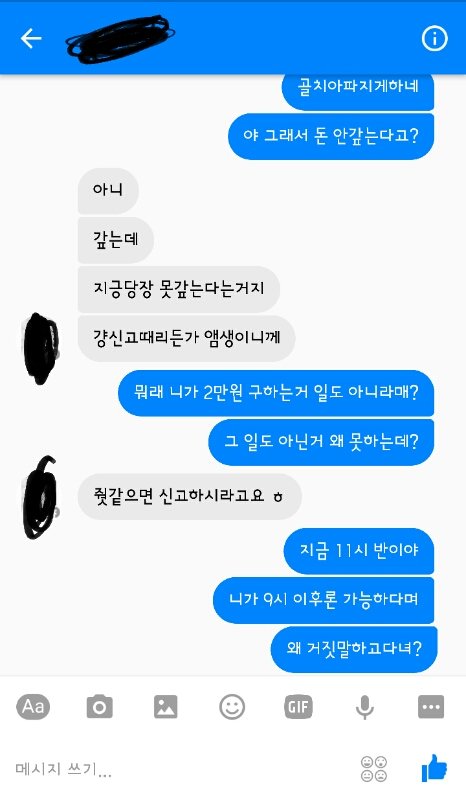Image resolution: width=466 pixels, height=800 pixels.
Task: Send a thumbs-up like
Action: (434, 768)
